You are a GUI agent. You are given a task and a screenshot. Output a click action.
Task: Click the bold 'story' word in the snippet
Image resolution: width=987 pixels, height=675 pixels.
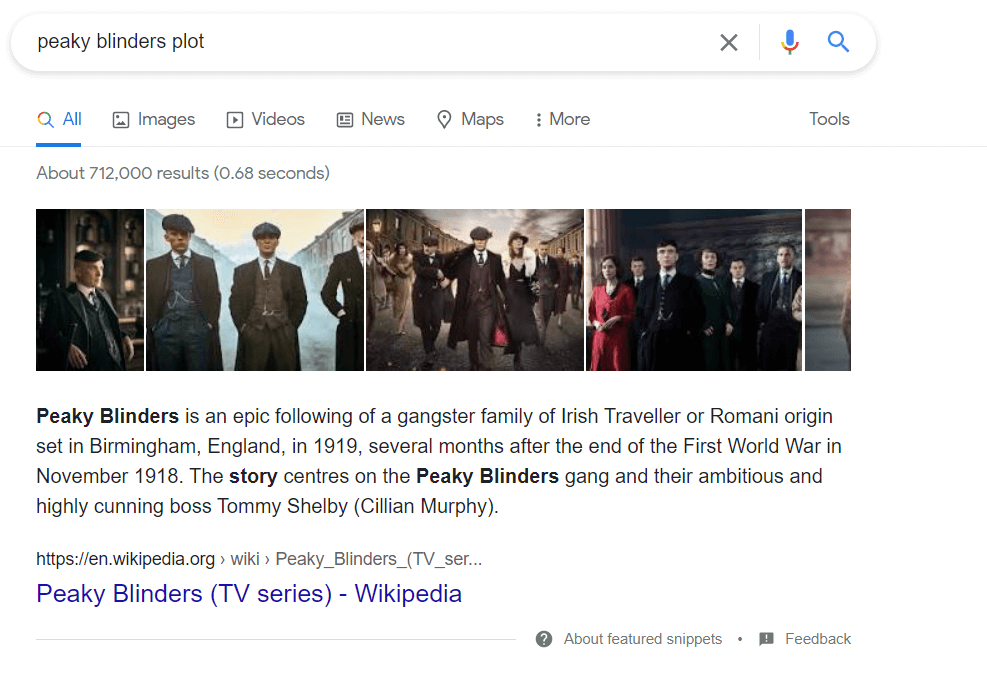pyautogui.click(x=253, y=476)
